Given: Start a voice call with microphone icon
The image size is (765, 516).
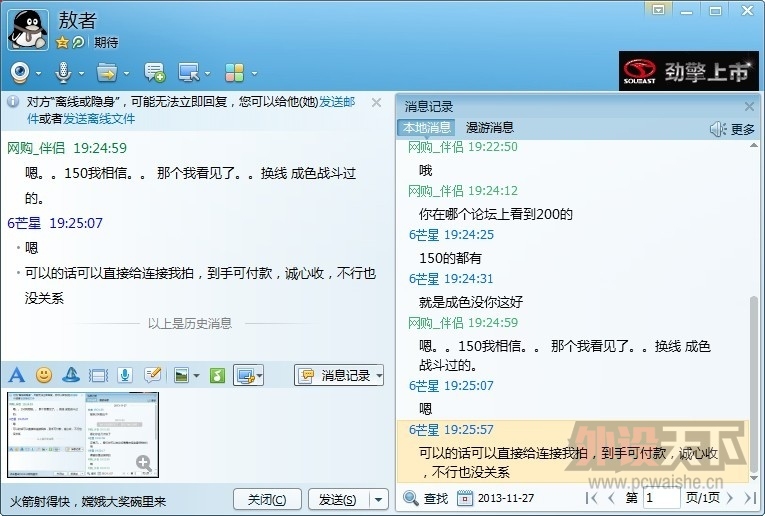Looking at the screenshot, I should pyautogui.click(x=63, y=73).
